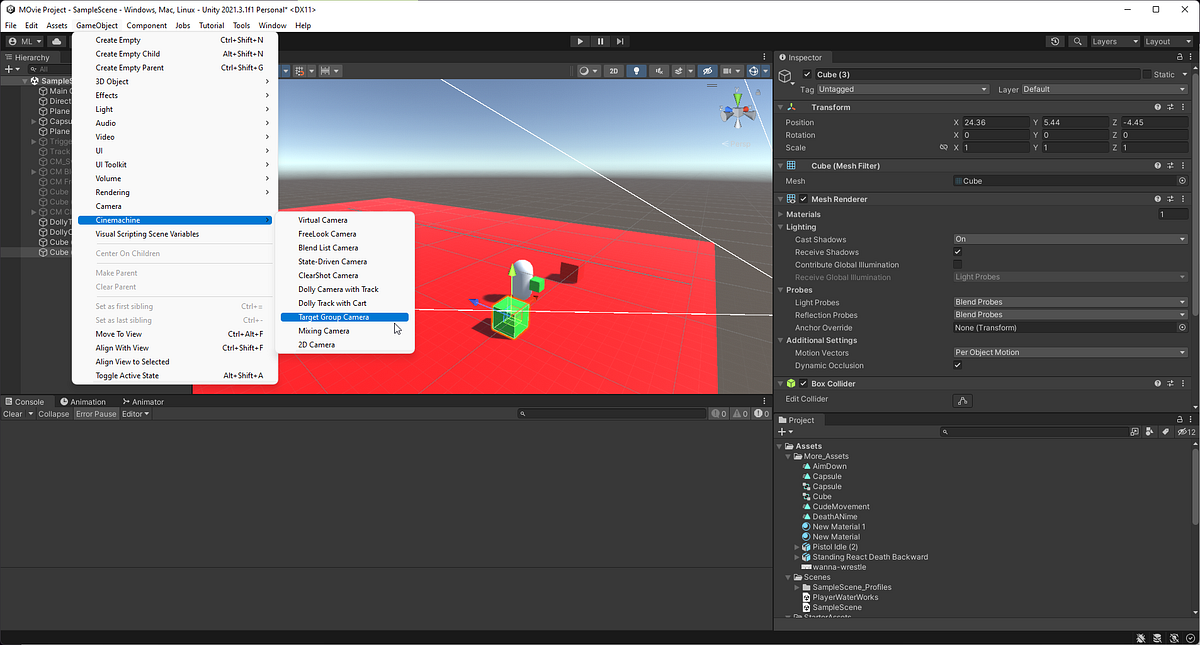The width and height of the screenshot is (1200, 645).
Task: Toggle the Receive Shadows checkbox
Action: tap(957, 252)
